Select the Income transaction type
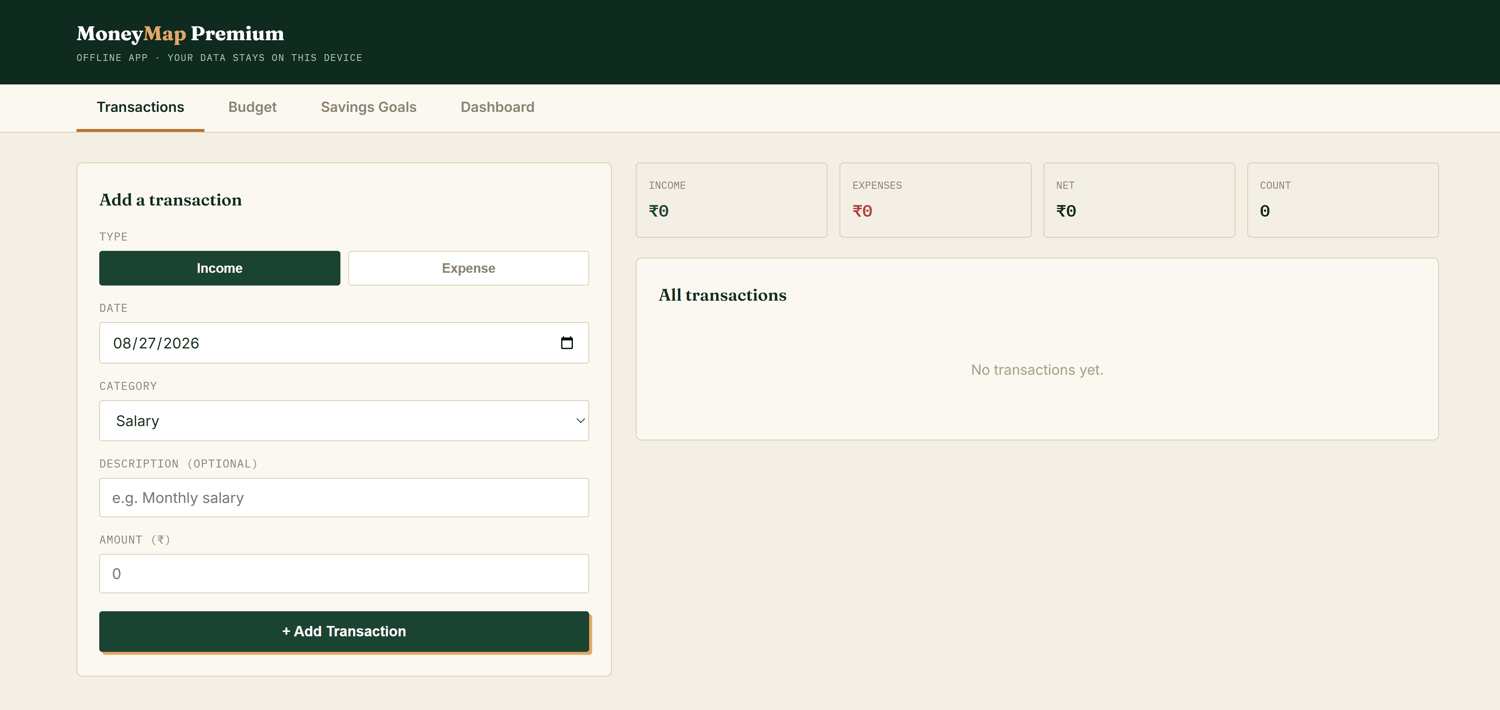1500x710 pixels. point(220,268)
